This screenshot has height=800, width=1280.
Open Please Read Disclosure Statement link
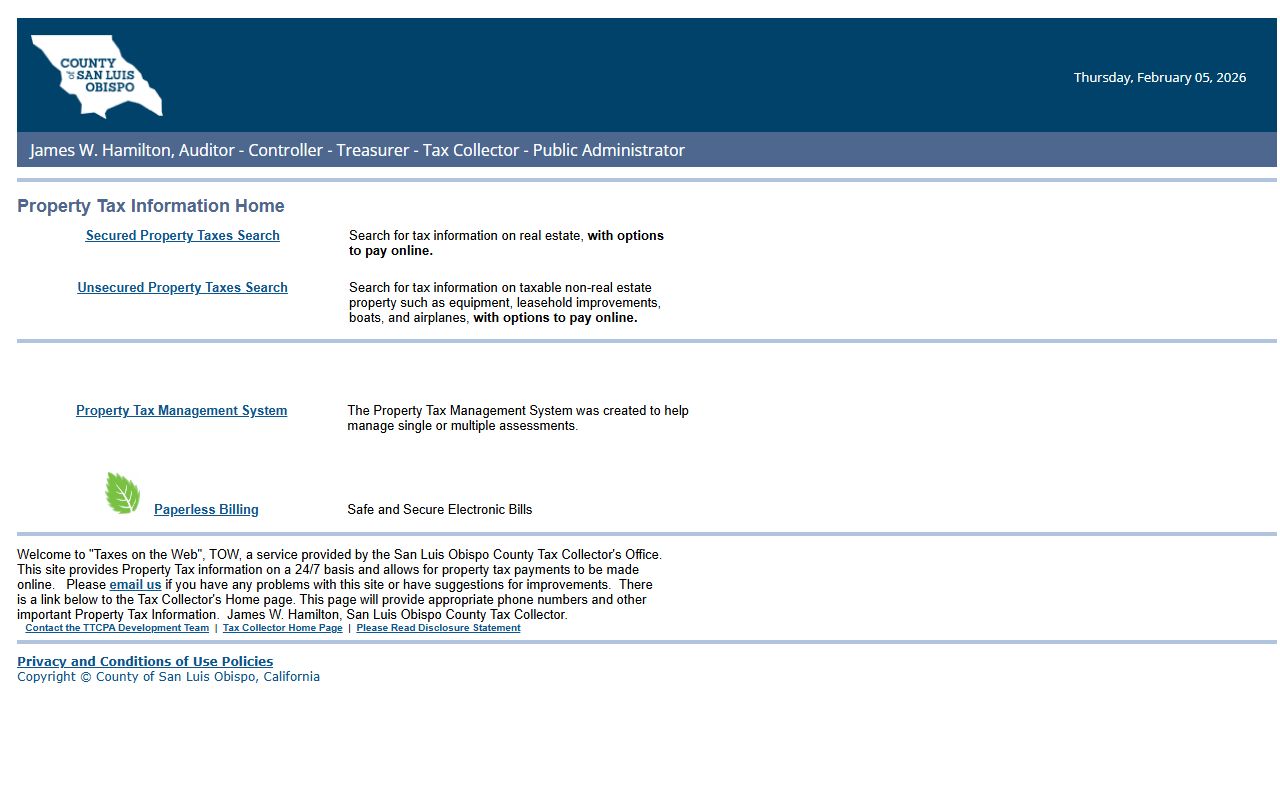(438, 628)
